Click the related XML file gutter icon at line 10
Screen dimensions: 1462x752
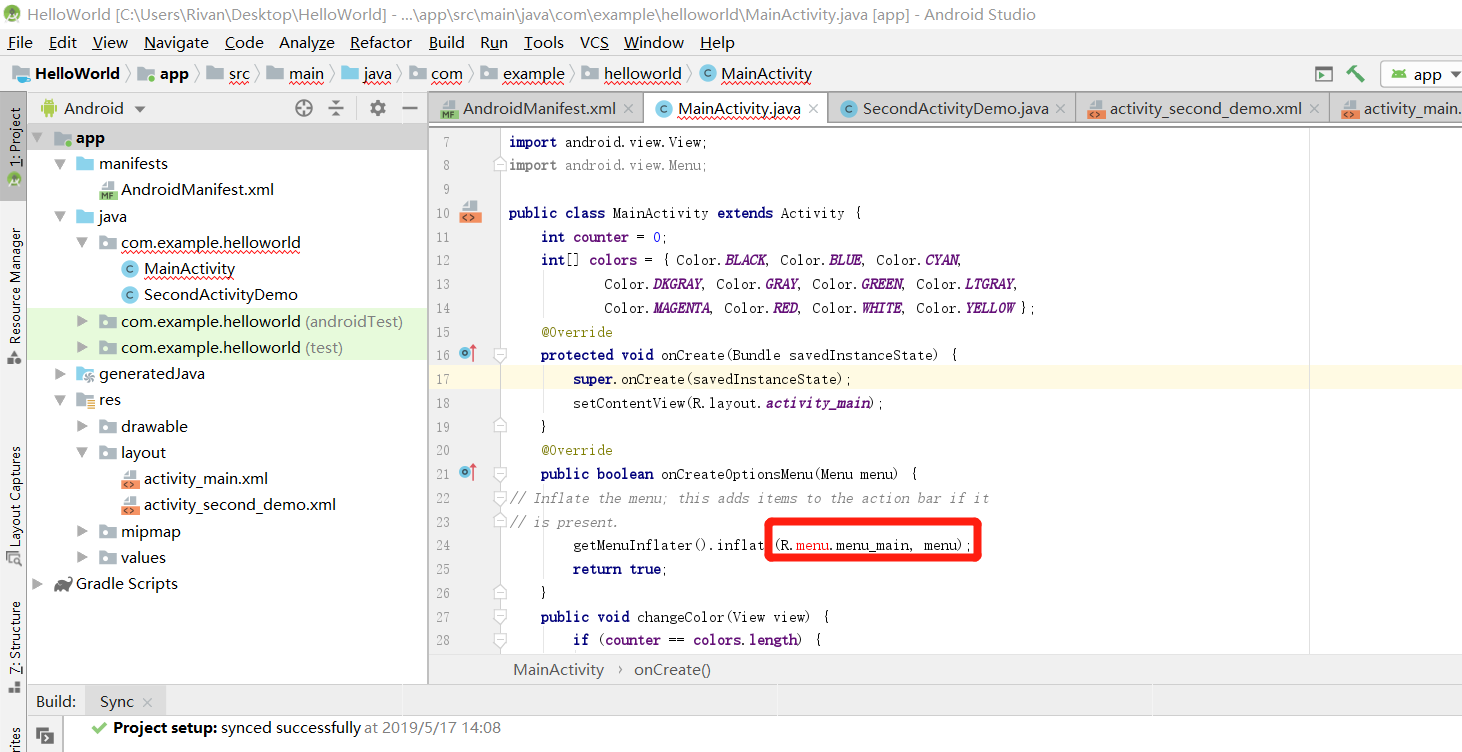click(x=470, y=212)
